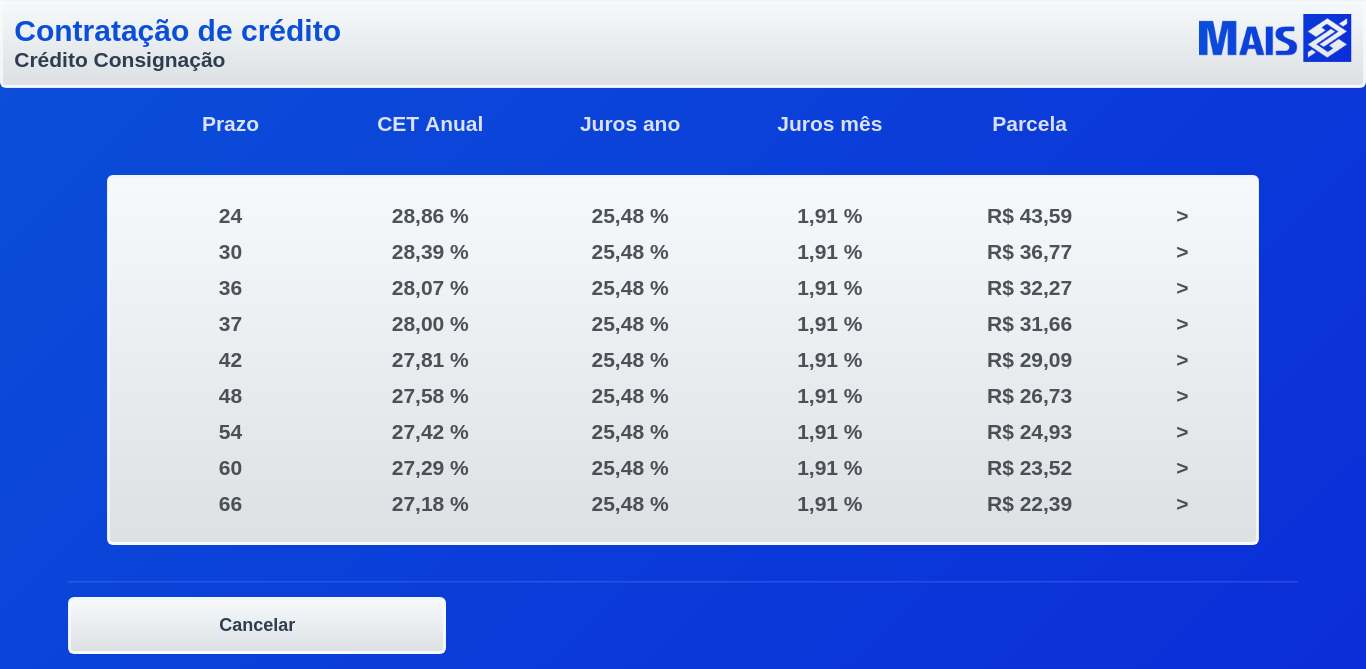Choose the 36-month row arrow
The height and width of the screenshot is (669, 1366).
pyautogui.click(x=1182, y=288)
